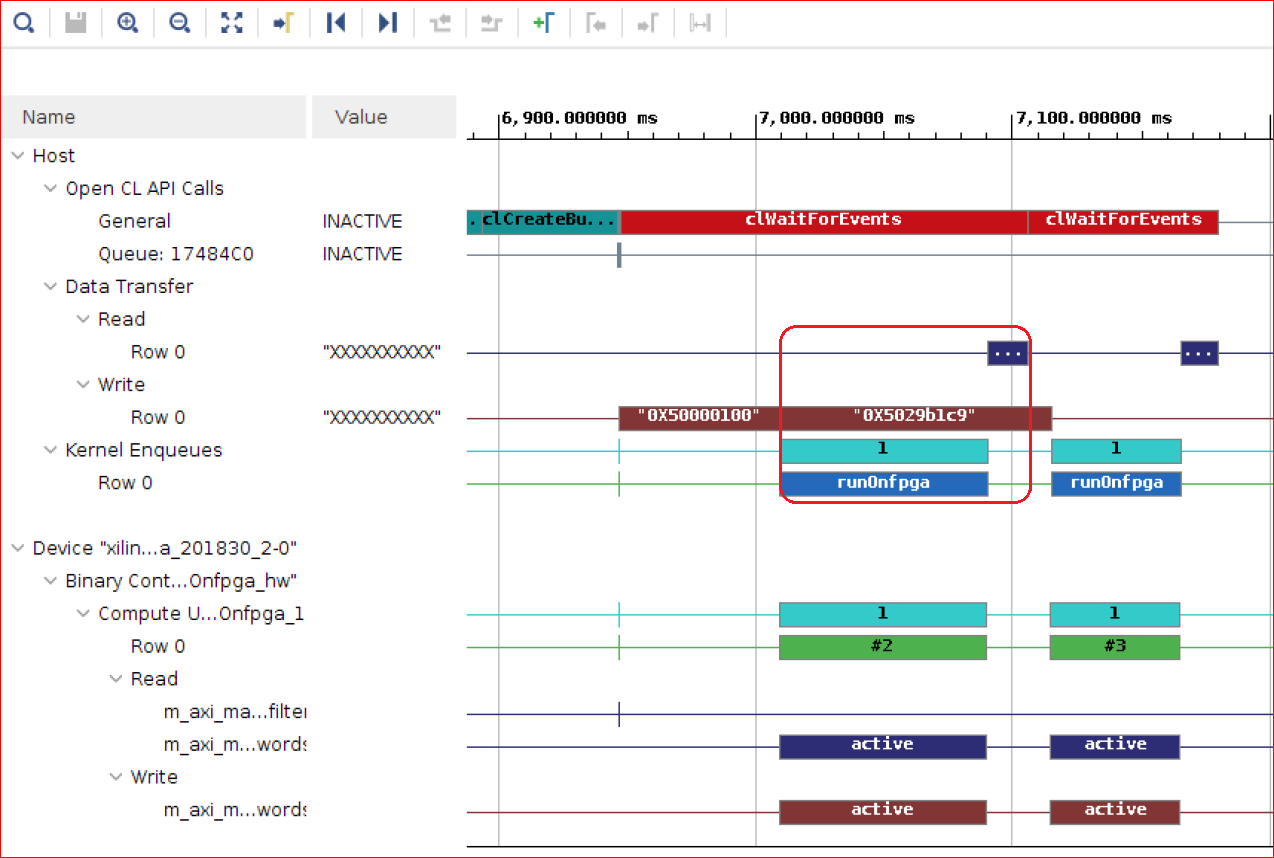This screenshot has width=1274, height=858.
Task: Collapse the Host tree group
Action: [18, 156]
